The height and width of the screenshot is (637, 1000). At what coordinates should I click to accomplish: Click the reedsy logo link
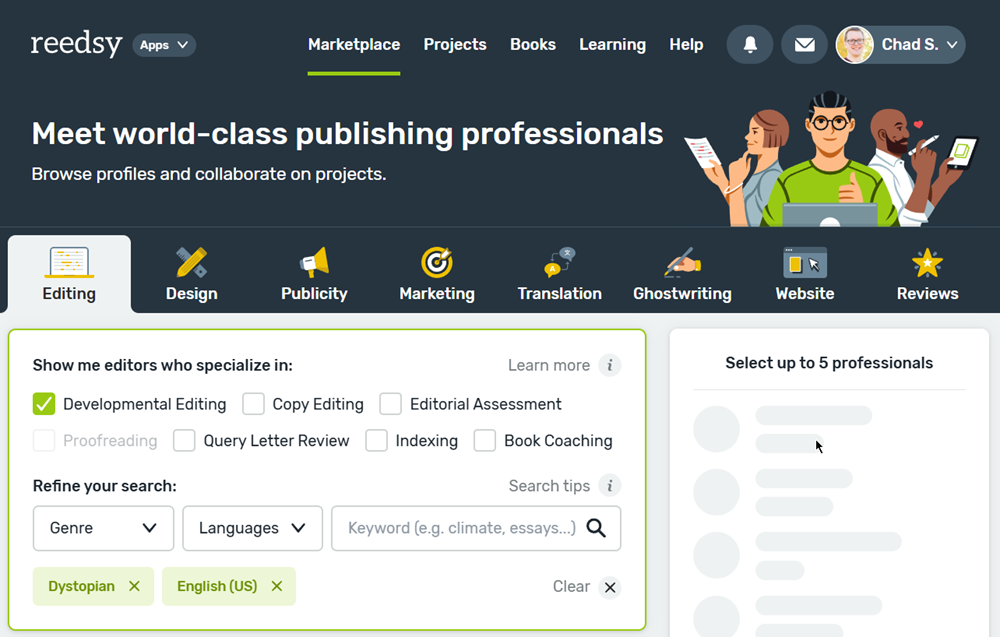pos(76,45)
